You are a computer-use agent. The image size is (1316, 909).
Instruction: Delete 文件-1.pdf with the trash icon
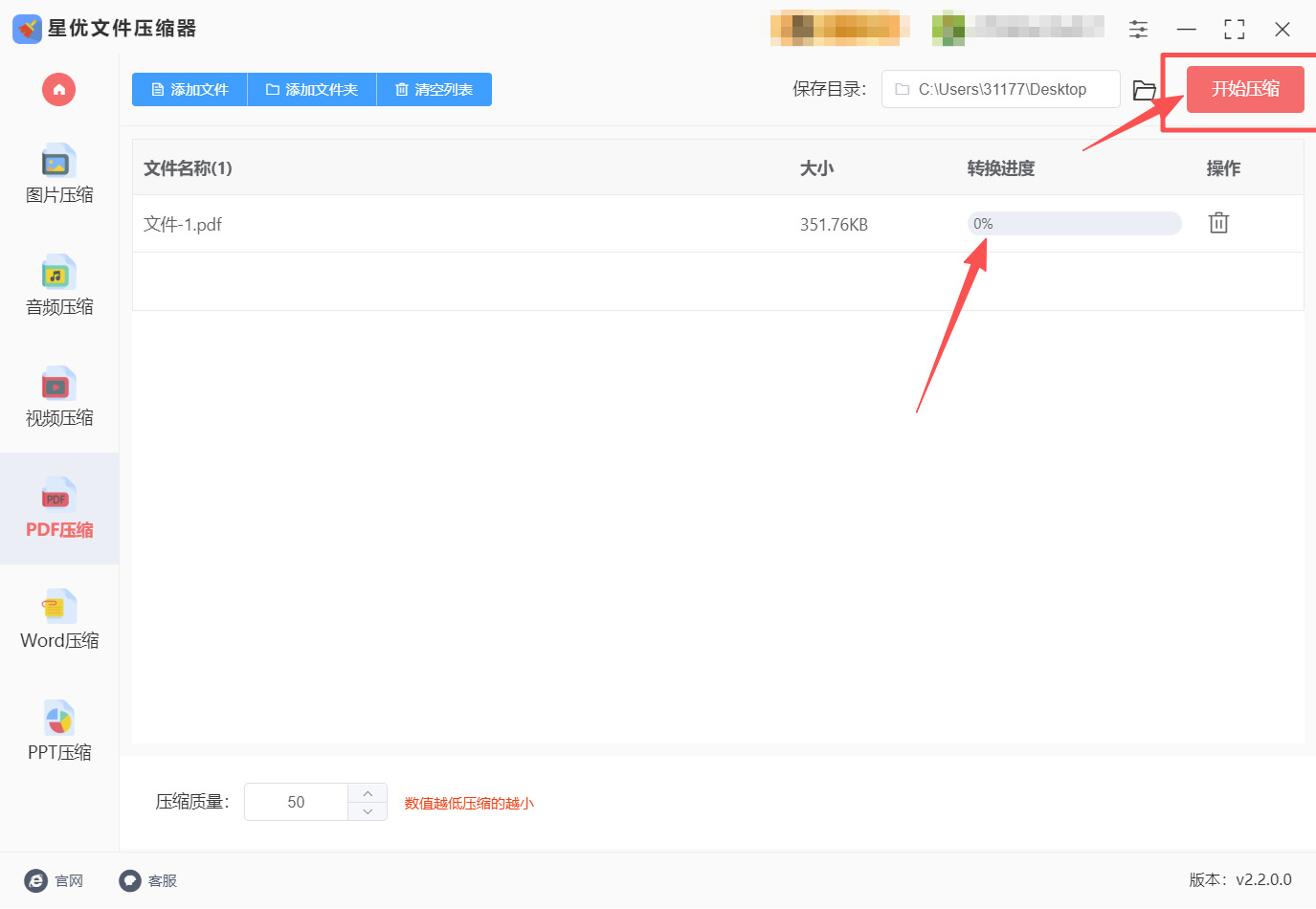tap(1217, 222)
